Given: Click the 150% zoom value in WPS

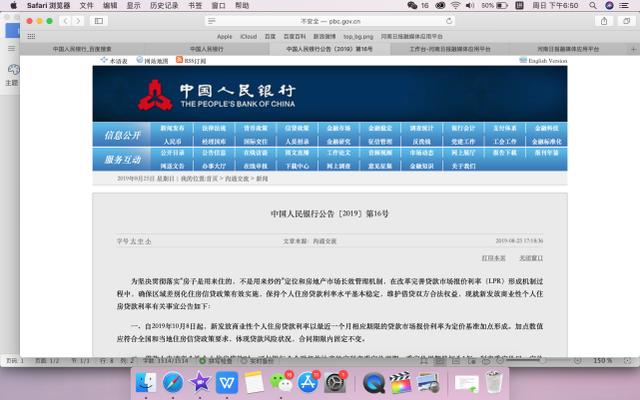Looking at the screenshot, I should [x=602, y=361].
